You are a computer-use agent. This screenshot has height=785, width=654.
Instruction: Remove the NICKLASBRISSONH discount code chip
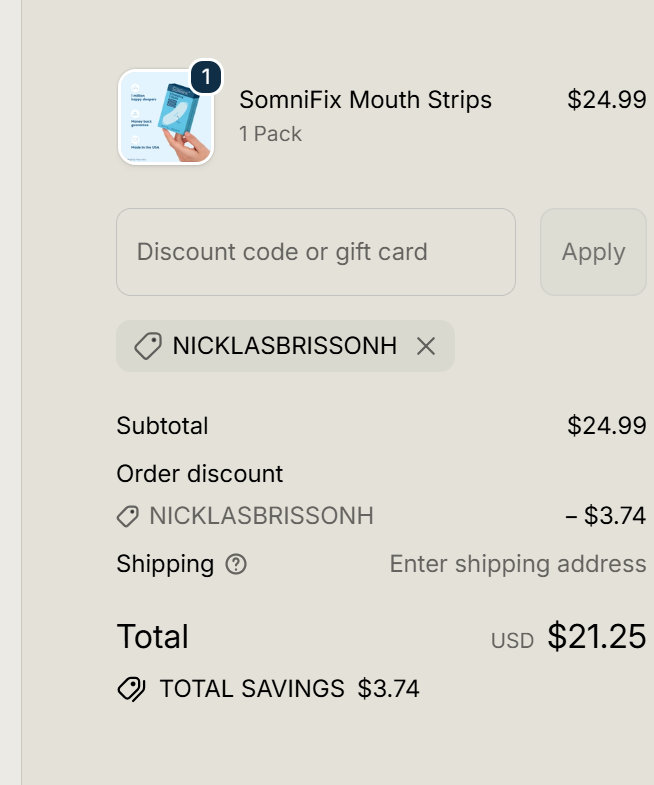coord(426,346)
